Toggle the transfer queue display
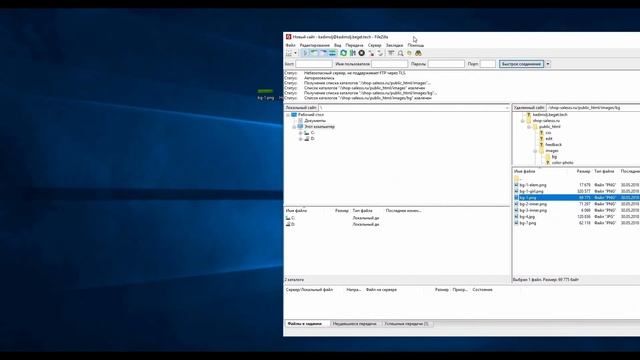 (332, 53)
